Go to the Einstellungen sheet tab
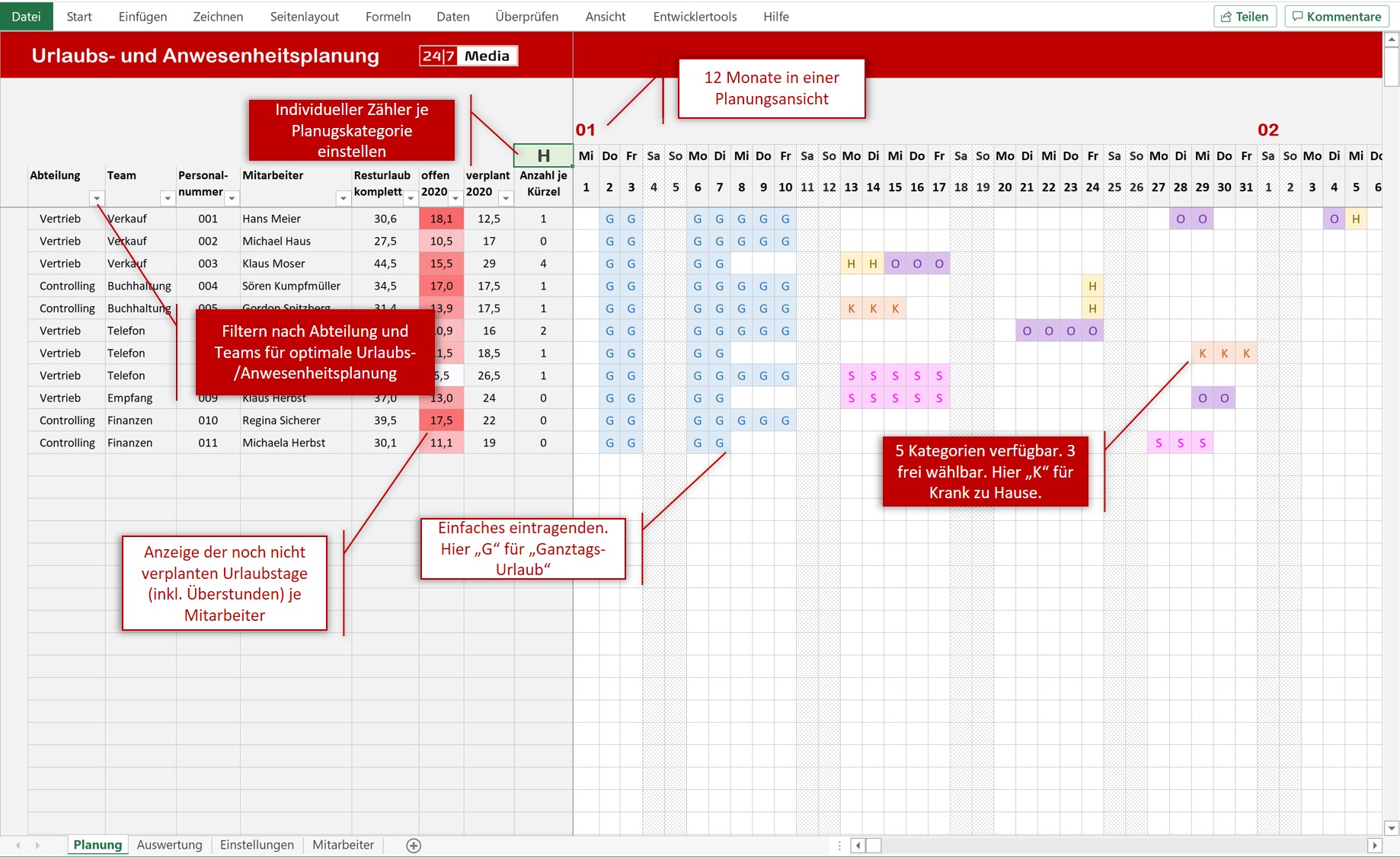 coord(257,845)
